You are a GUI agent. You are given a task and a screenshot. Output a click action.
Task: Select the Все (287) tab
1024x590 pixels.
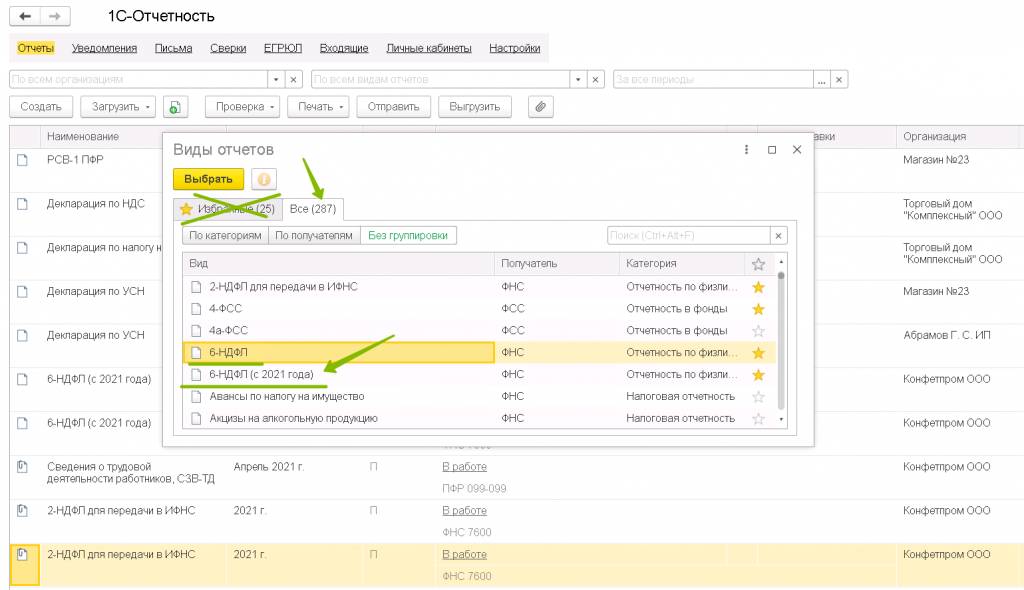pyautogui.click(x=313, y=209)
